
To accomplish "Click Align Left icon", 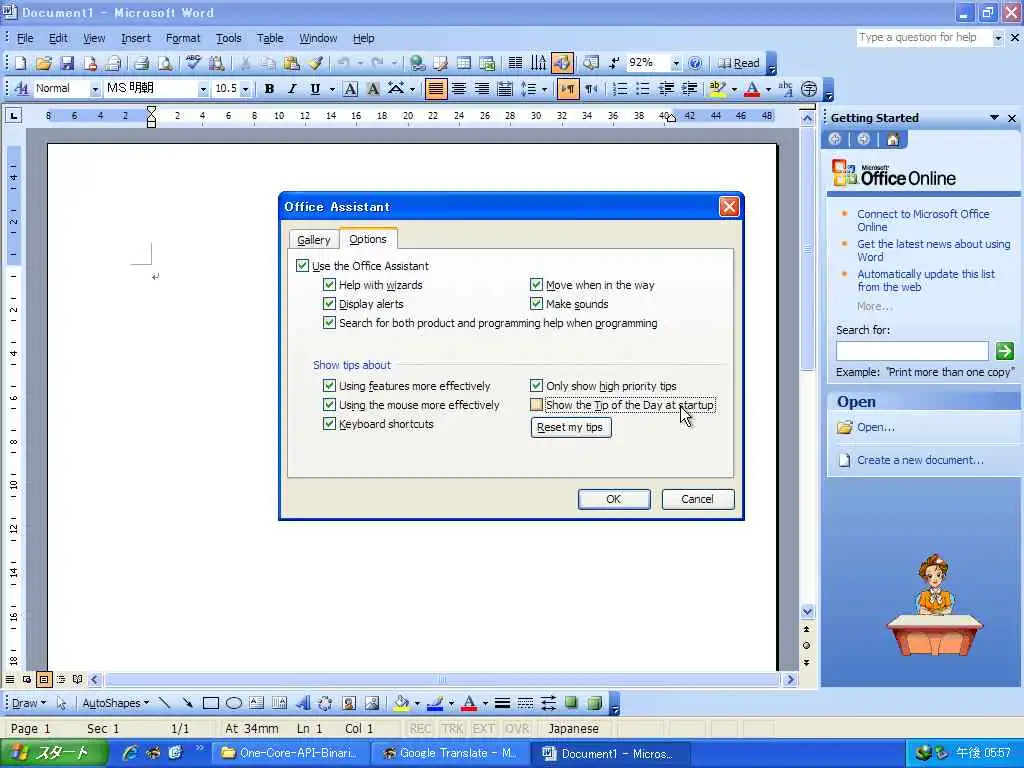I will tap(436, 89).
